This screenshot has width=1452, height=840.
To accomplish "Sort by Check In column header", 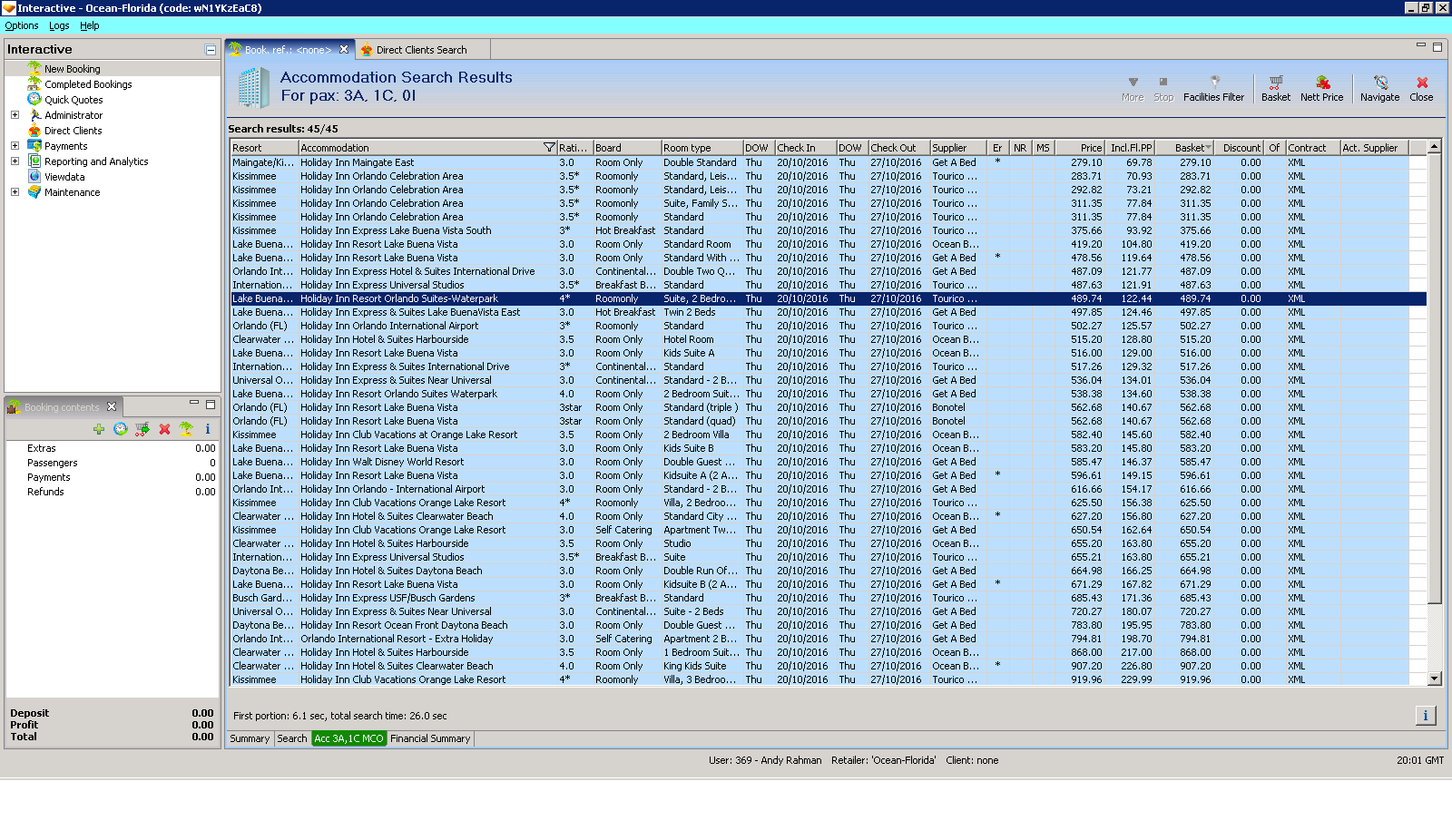I will 804,148.
